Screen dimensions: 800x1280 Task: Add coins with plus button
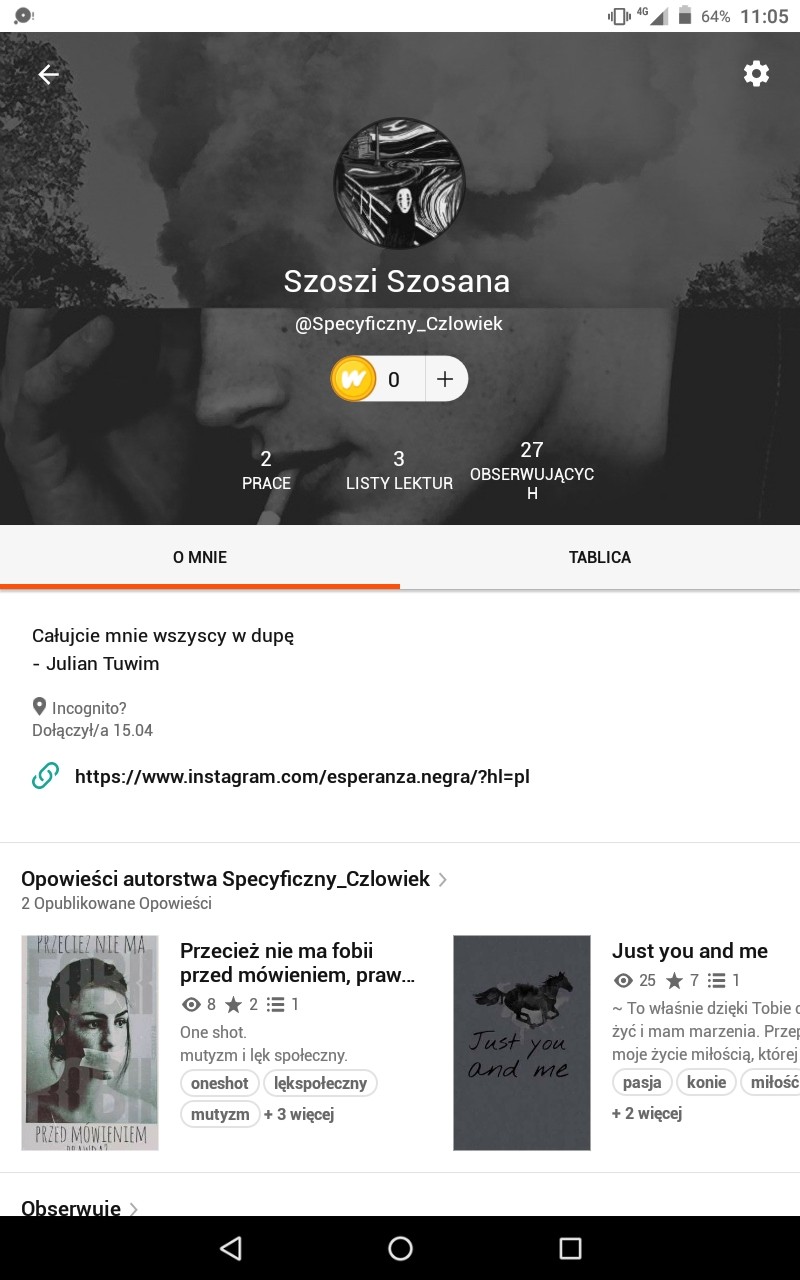click(446, 379)
